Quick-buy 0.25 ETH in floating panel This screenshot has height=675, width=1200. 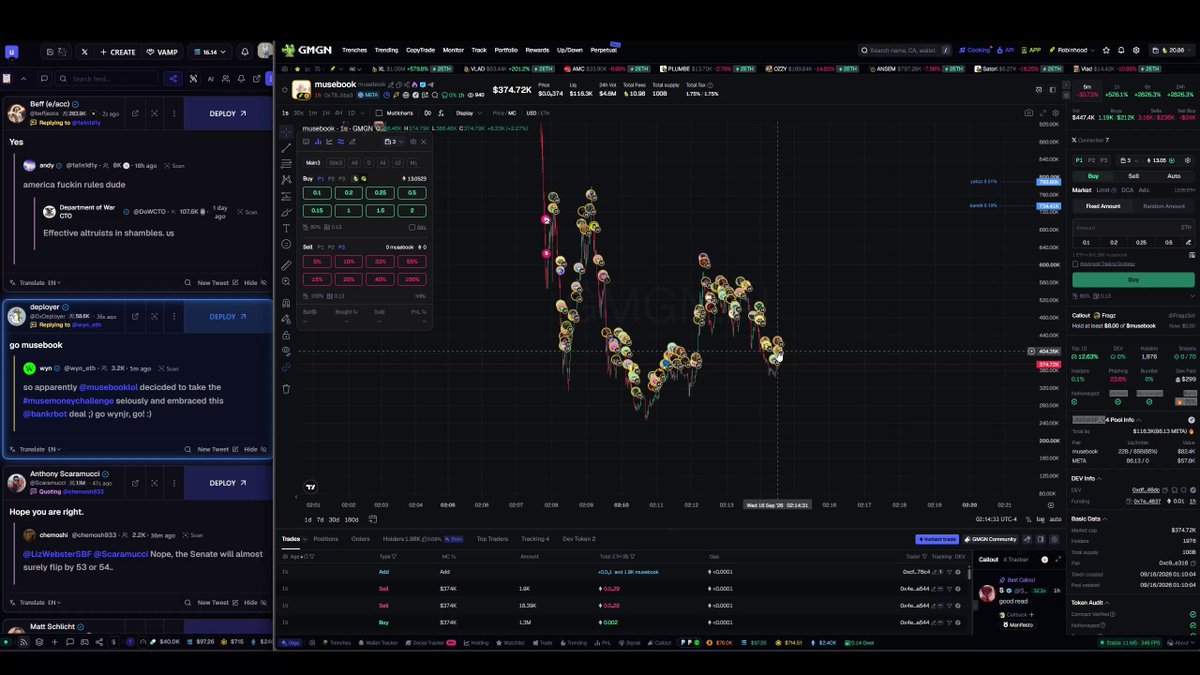(380, 193)
